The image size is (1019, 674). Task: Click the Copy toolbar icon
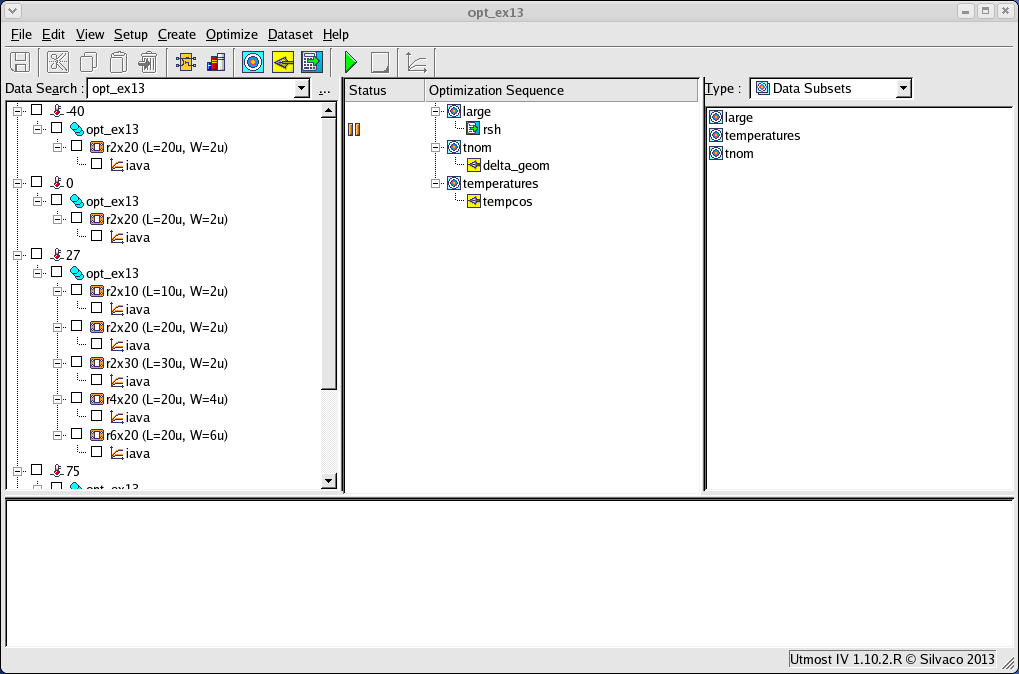pos(88,62)
